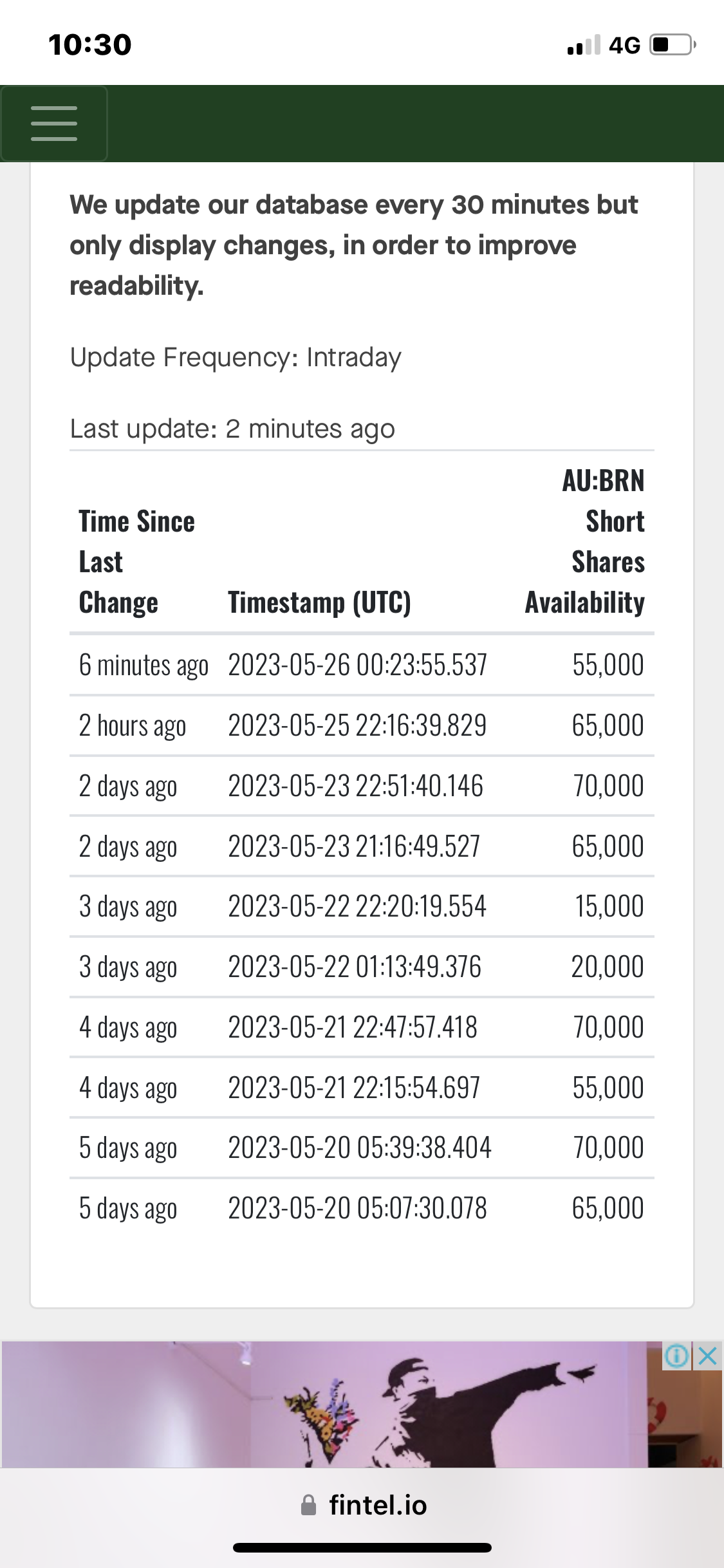Image resolution: width=724 pixels, height=1568 pixels.
Task: Open the hamburger navigation menu
Action: pos(54,124)
